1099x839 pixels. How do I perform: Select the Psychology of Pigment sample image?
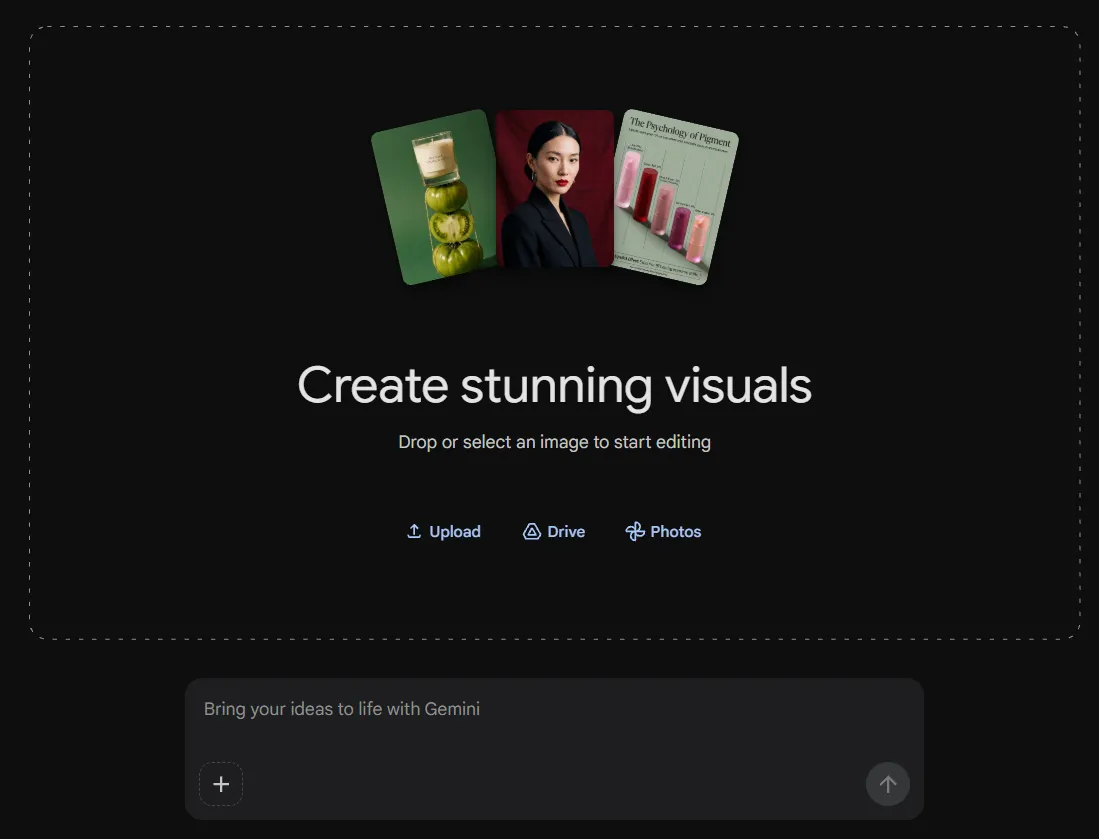(x=675, y=197)
